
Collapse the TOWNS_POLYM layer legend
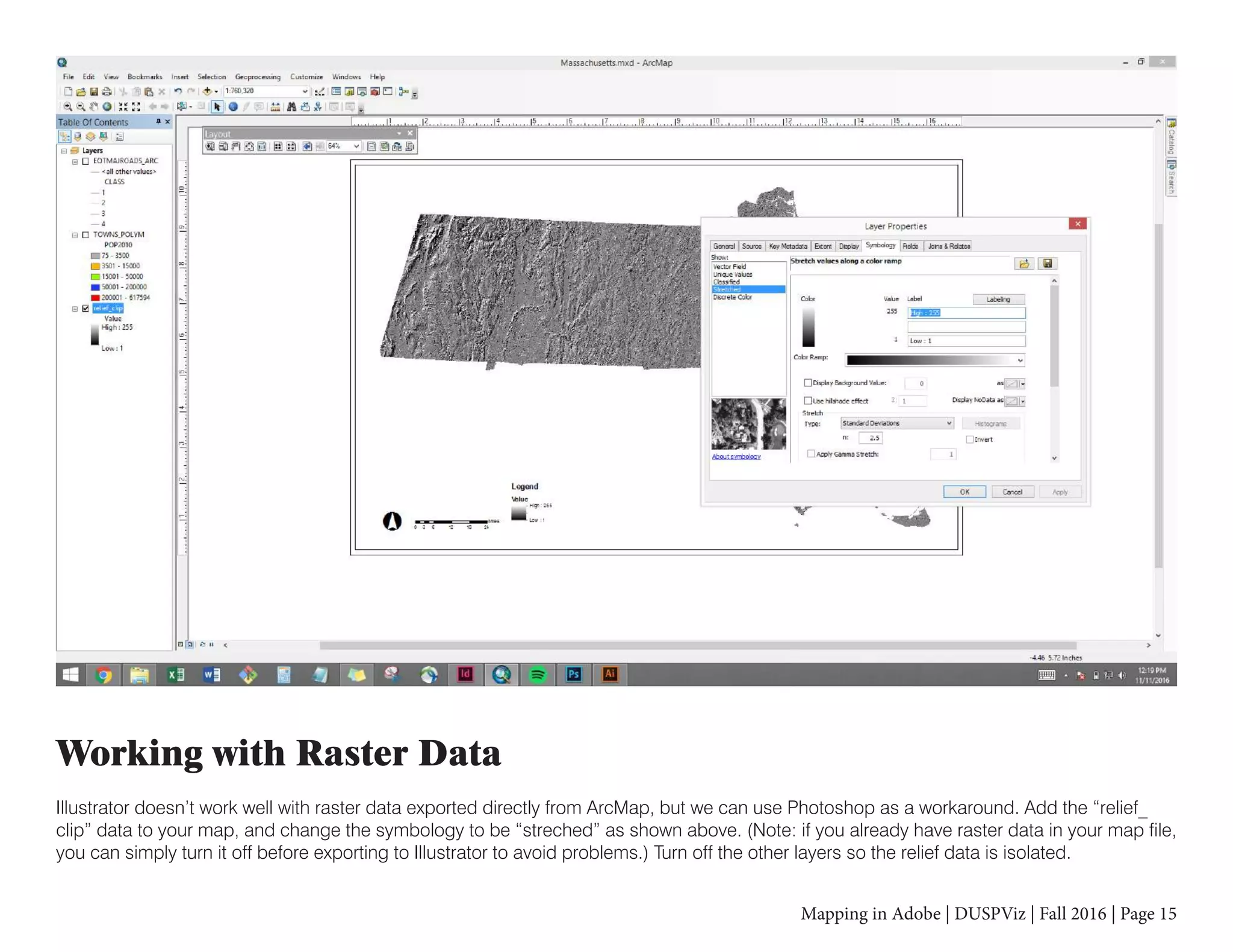(75, 235)
